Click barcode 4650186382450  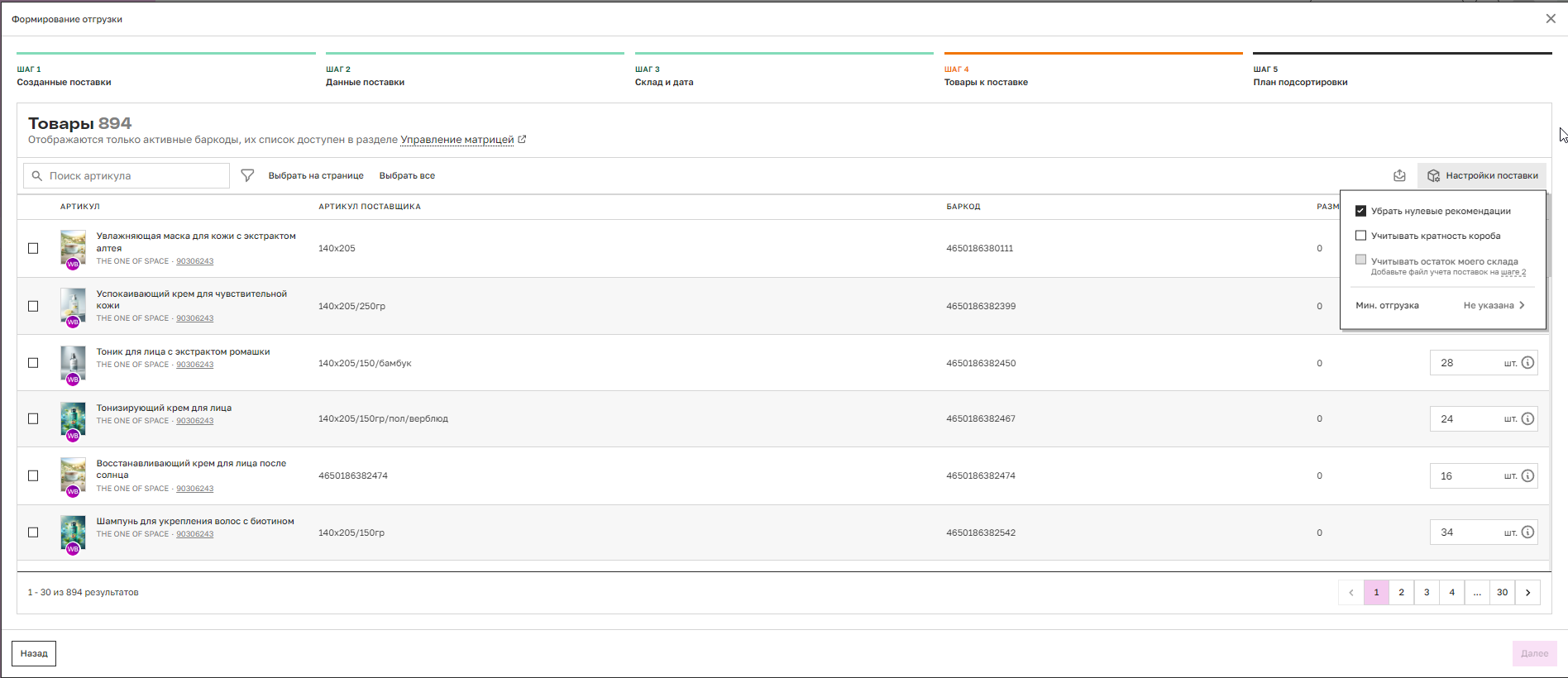pos(981,363)
